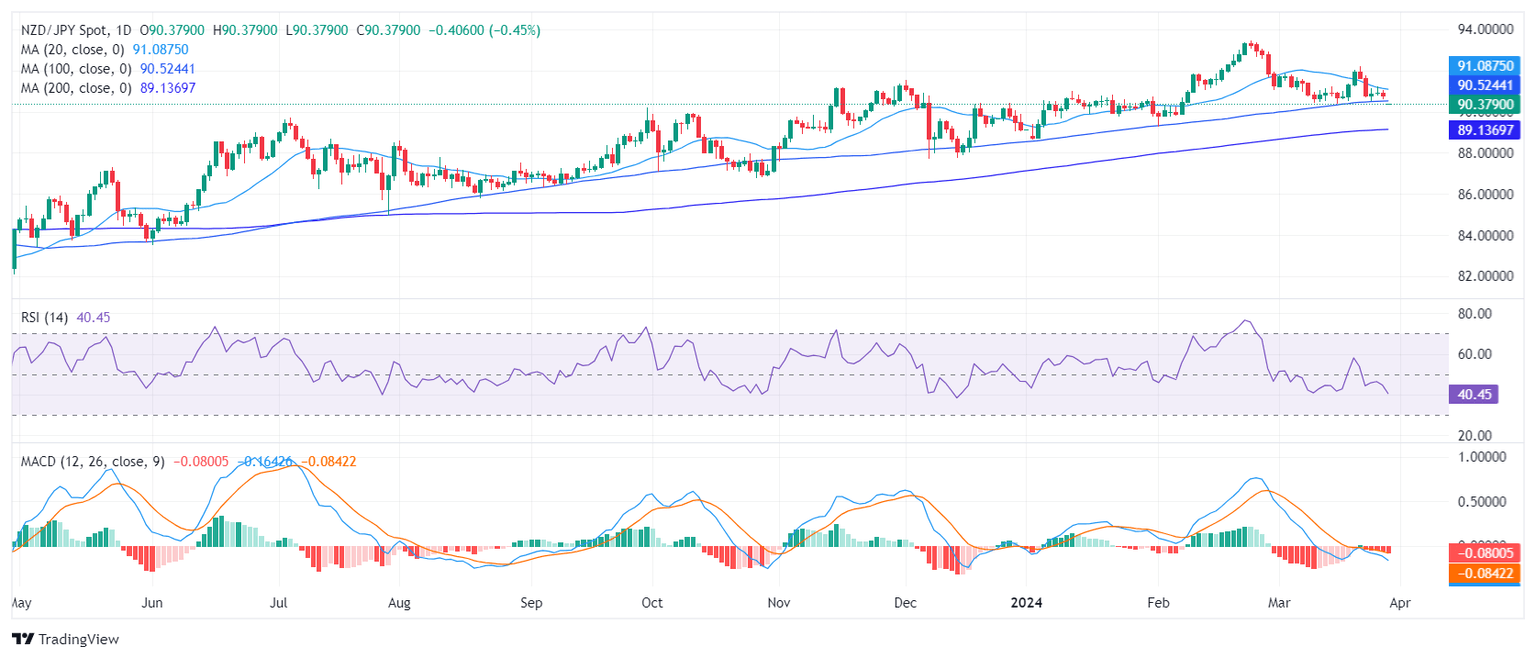Click the 90.52441 blue price tag
The image size is (1536, 659).
[1488, 86]
